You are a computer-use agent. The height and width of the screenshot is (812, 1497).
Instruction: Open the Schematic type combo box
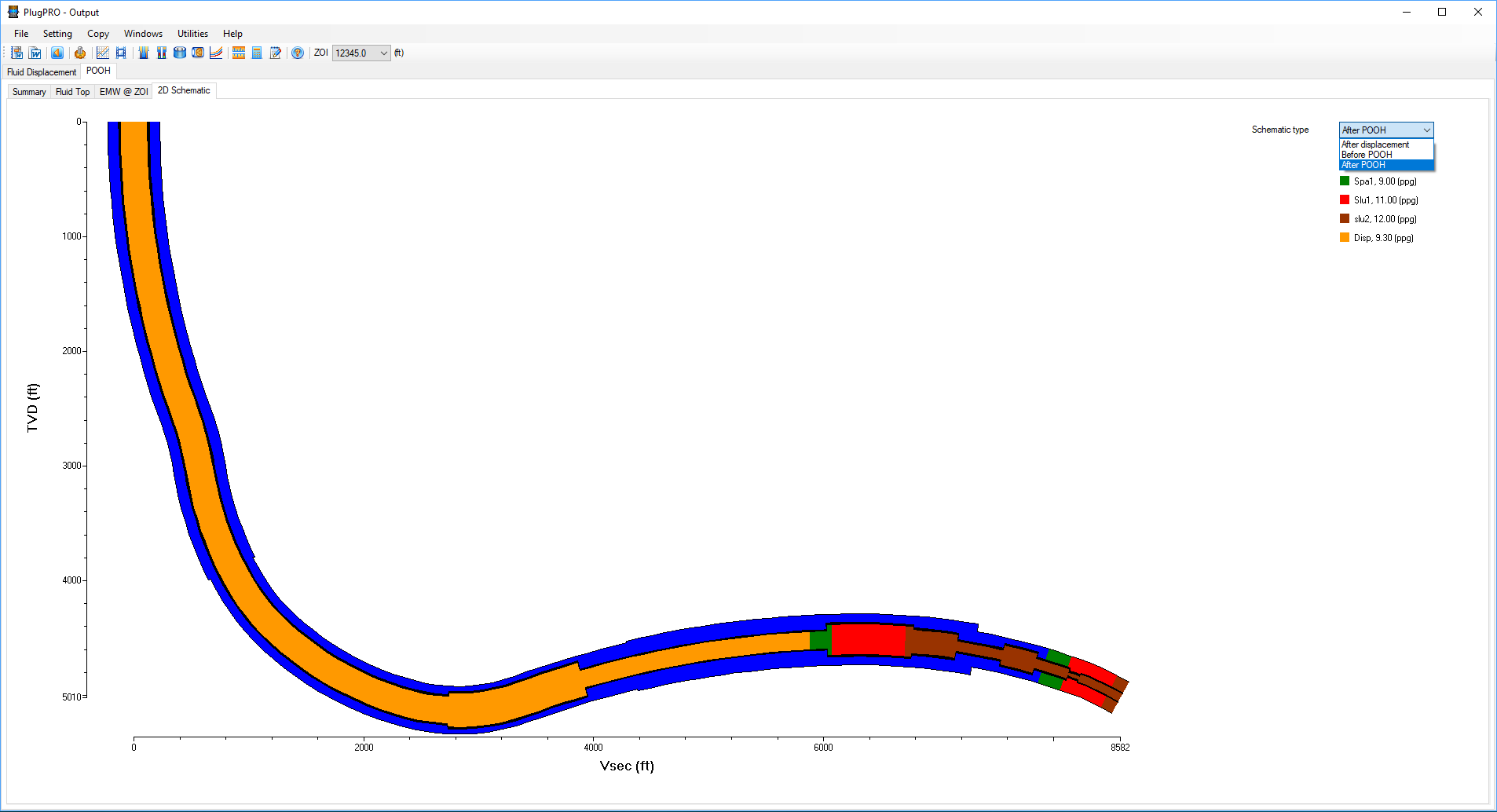coord(1385,130)
